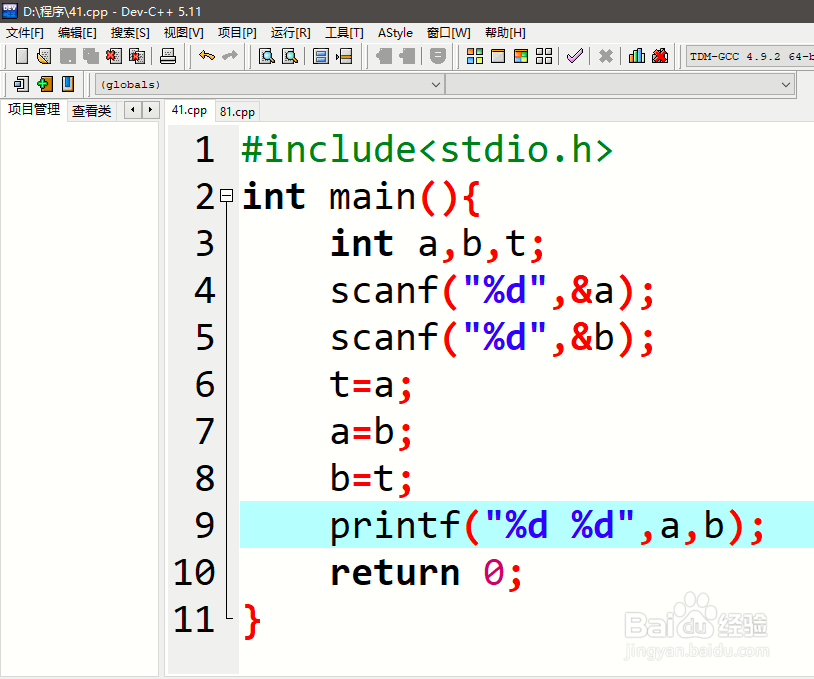The image size is (814, 679).
Task: Open the 窗口[W] menu
Action: tap(449, 33)
